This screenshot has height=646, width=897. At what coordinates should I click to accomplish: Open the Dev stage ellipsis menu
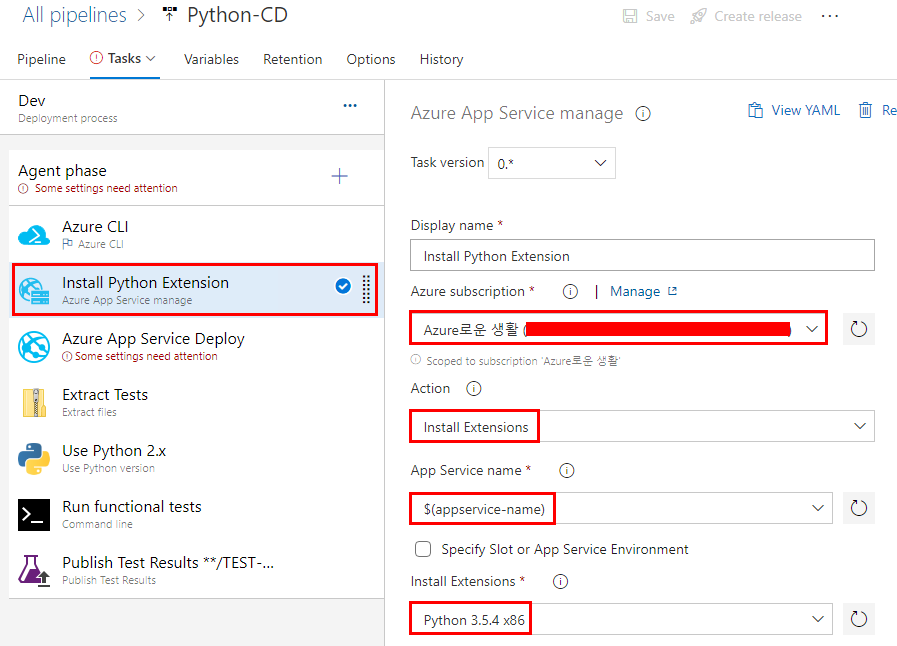[350, 106]
